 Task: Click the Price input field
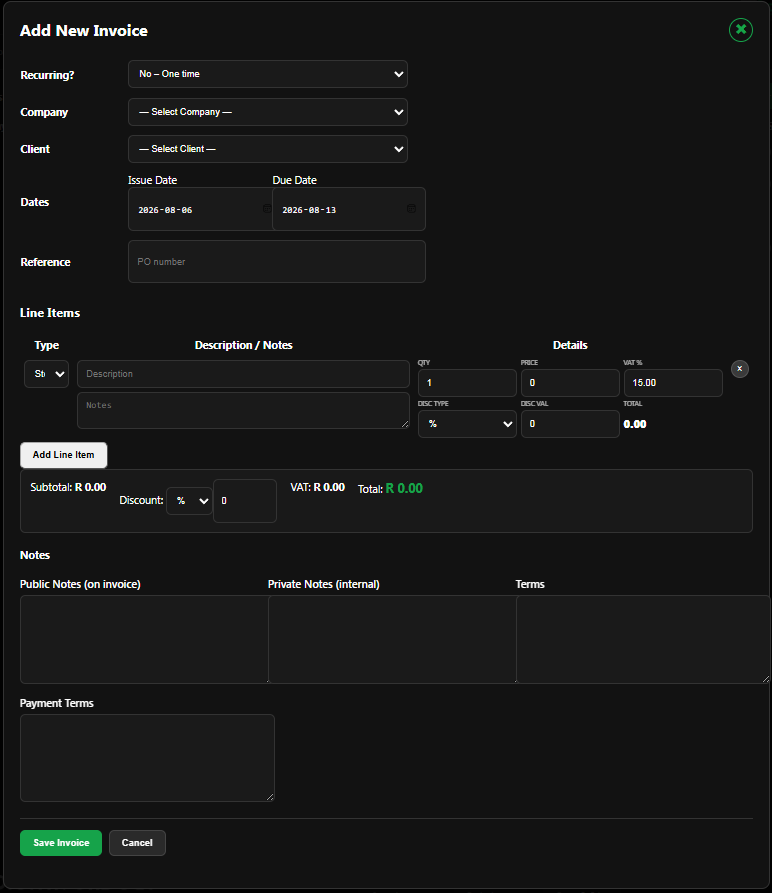point(570,383)
